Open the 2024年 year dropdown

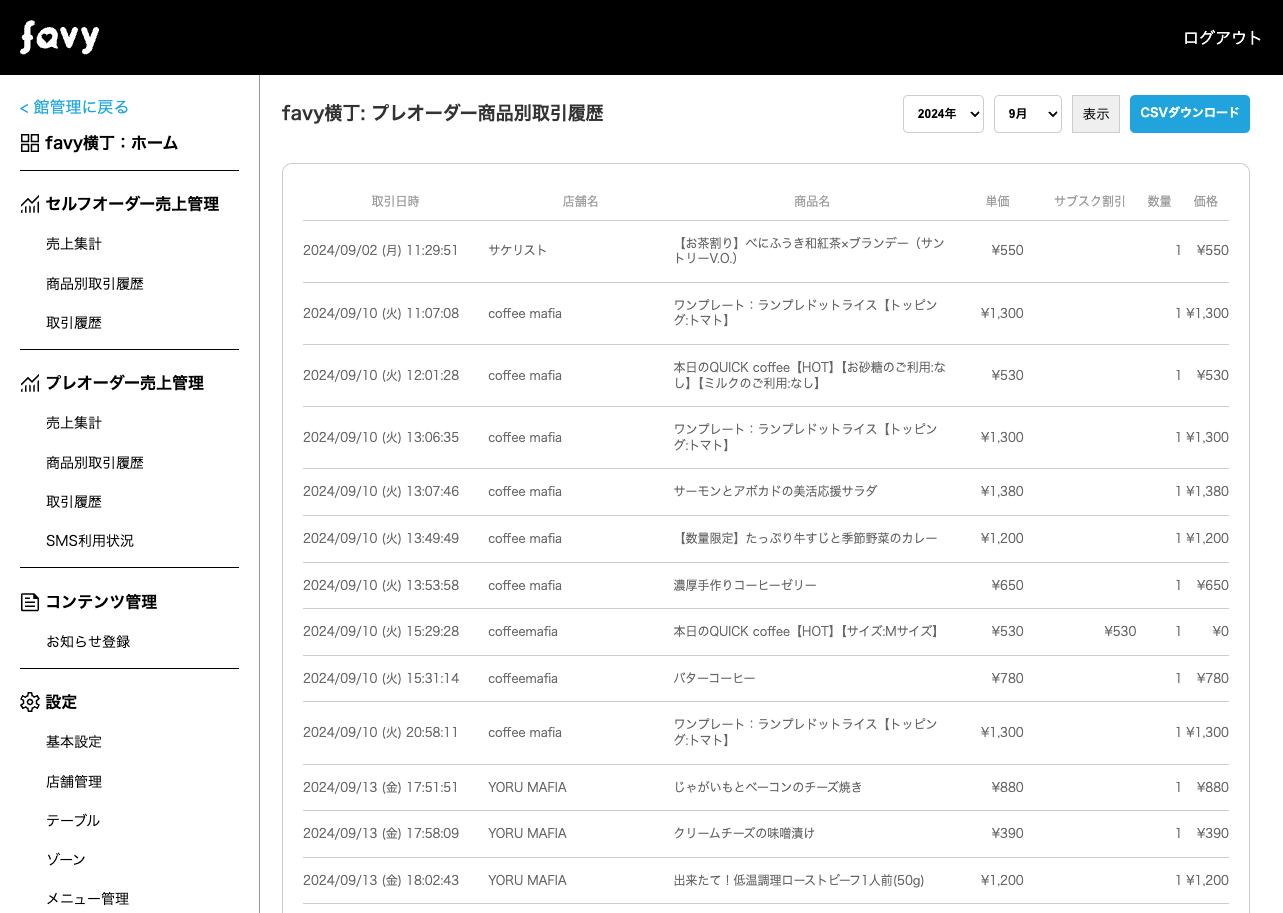point(943,114)
